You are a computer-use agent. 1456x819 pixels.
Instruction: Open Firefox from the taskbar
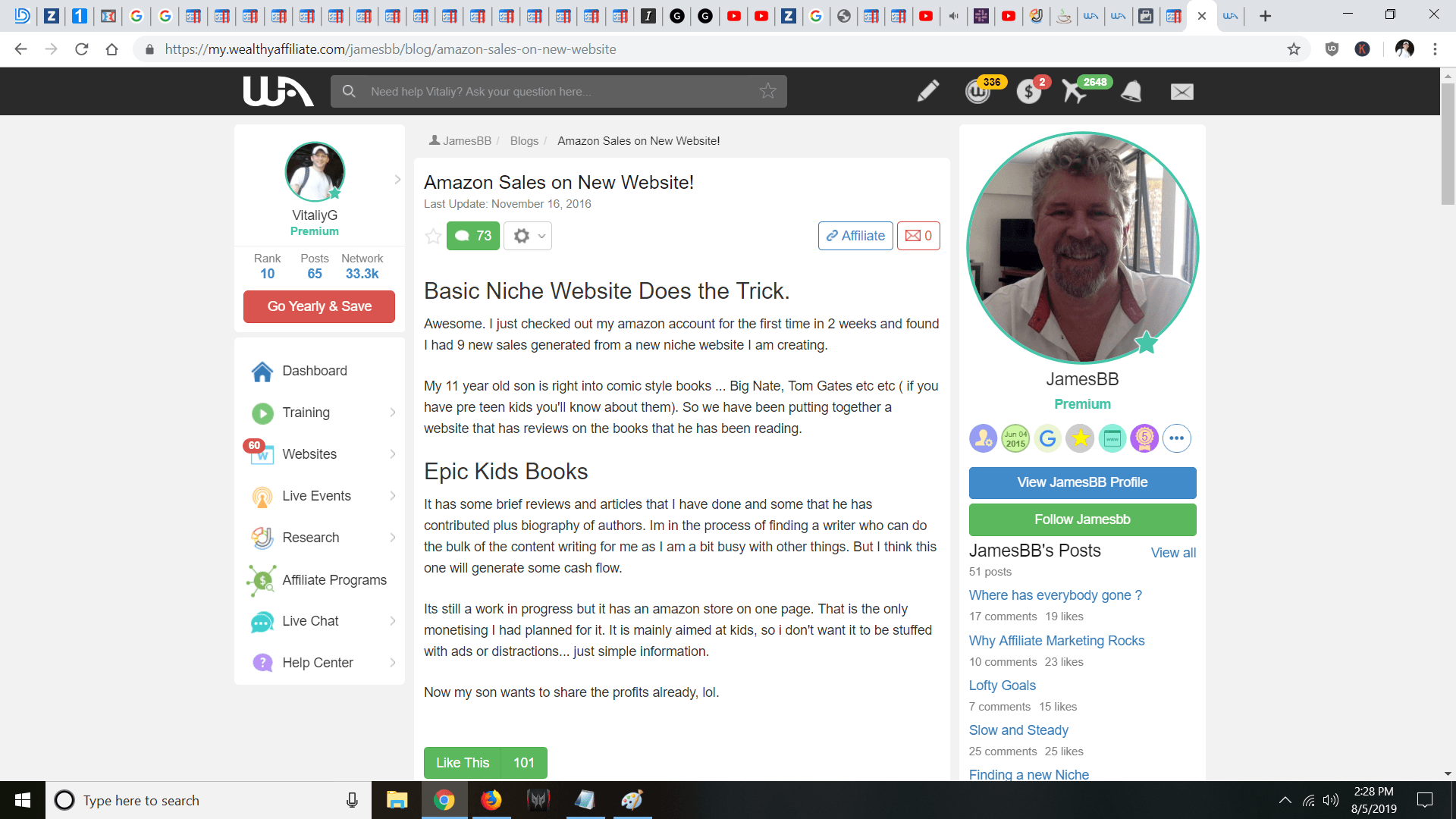(491, 800)
